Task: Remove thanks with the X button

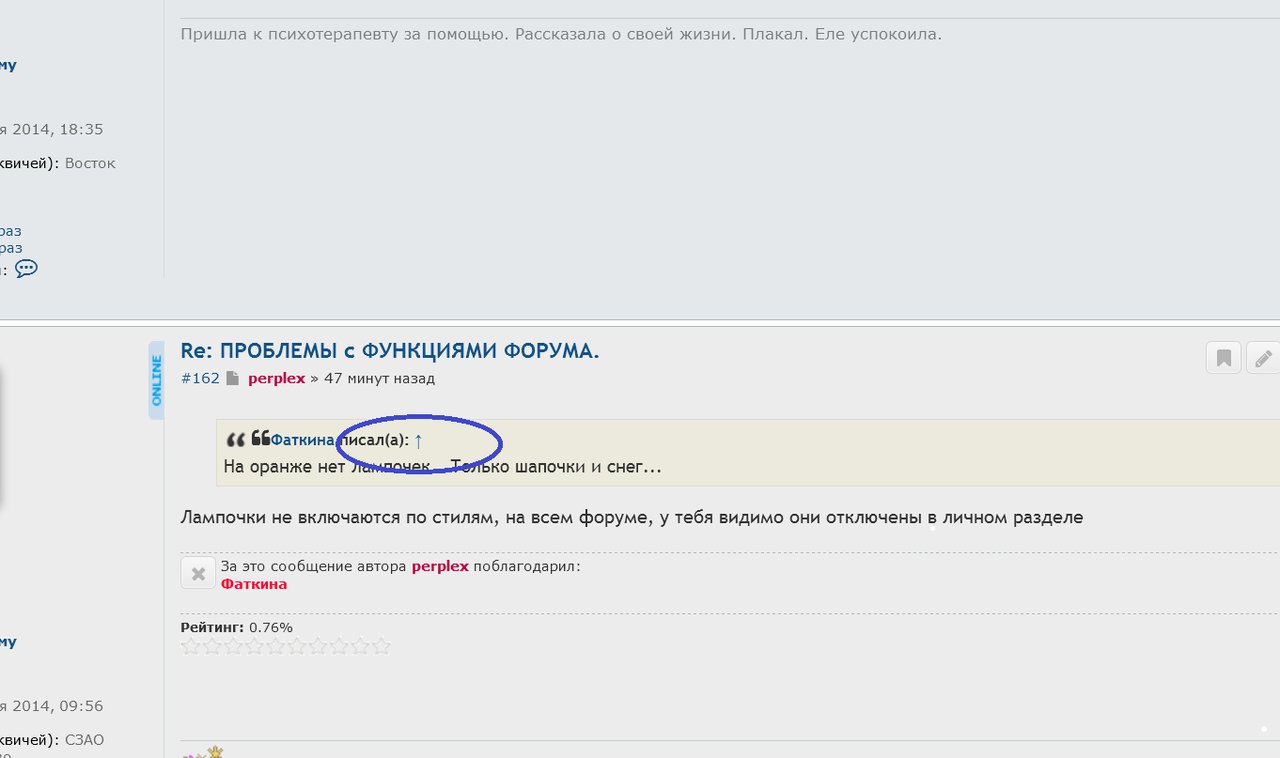Action: click(198, 573)
